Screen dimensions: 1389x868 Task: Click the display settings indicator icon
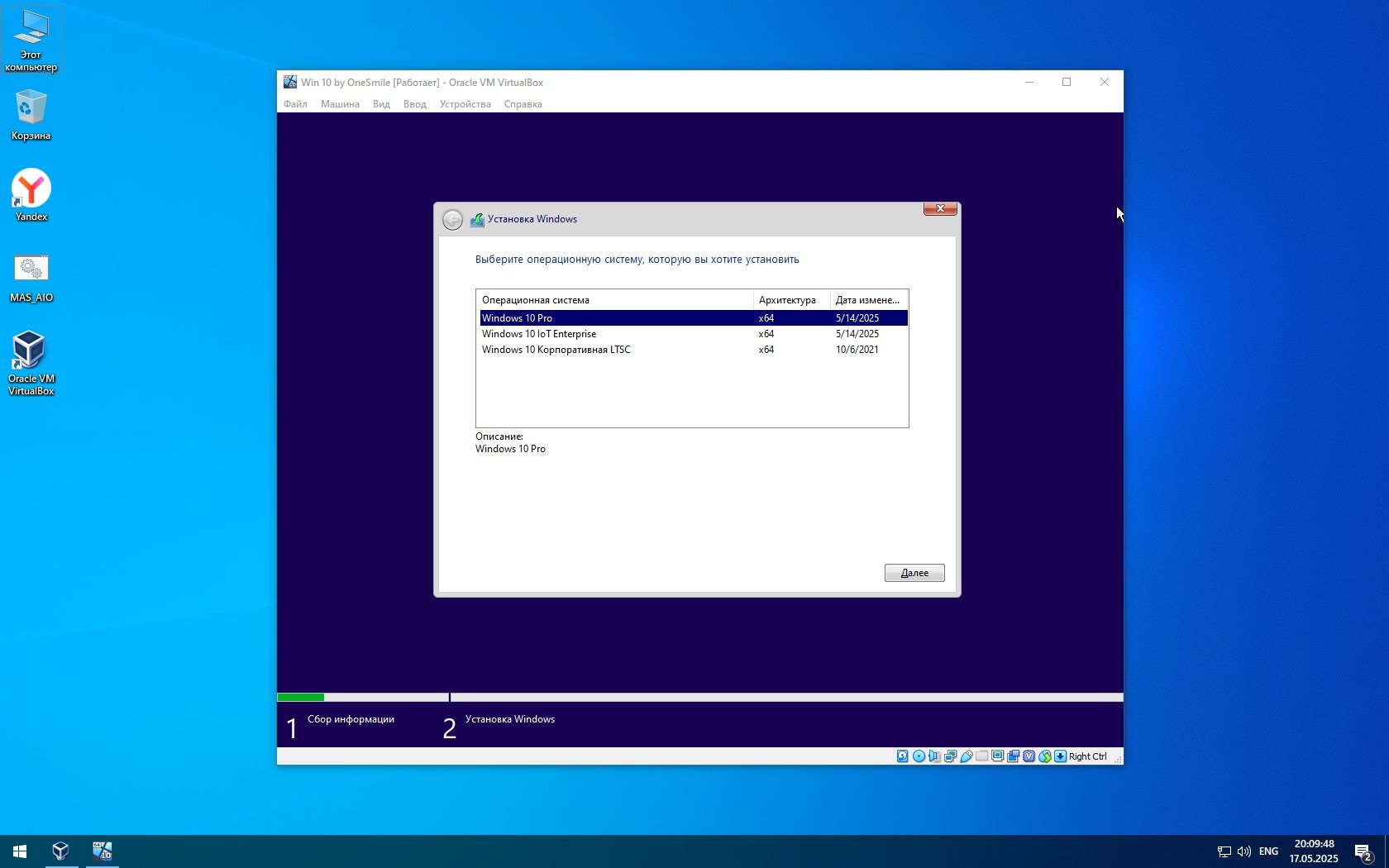(x=998, y=756)
